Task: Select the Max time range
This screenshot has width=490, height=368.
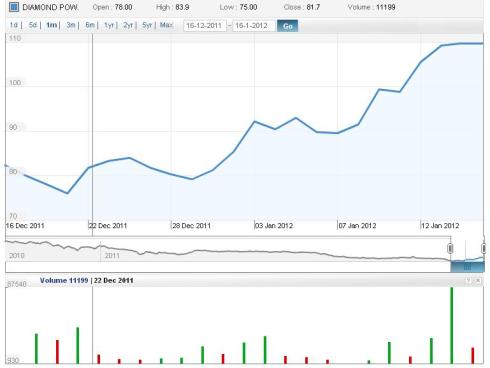Action: pyautogui.click(x=166, y=25)
